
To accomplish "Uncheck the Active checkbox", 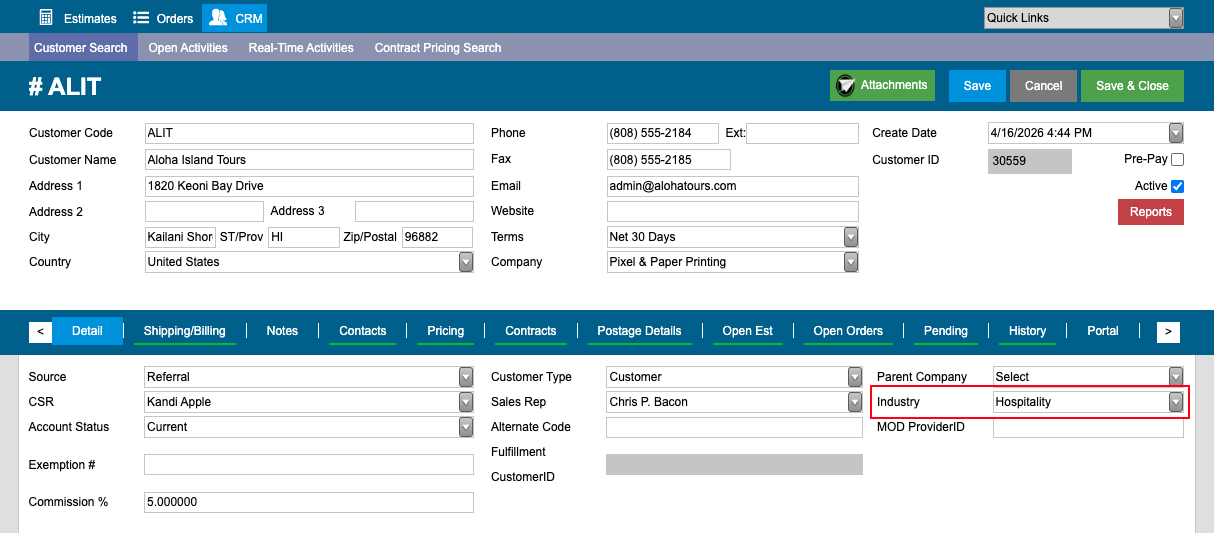I will tap(1177, 186).
